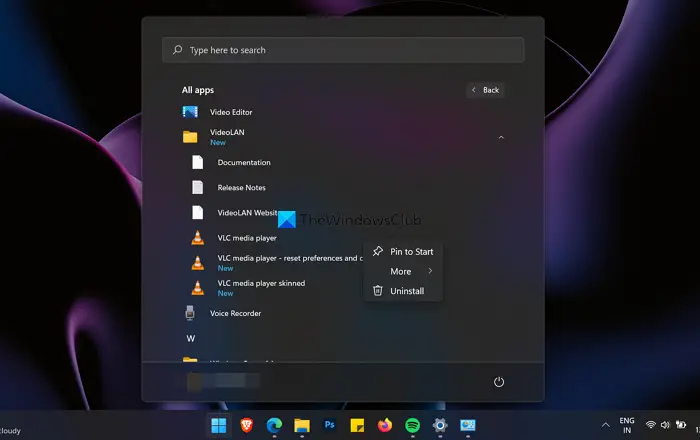Click the VLC media player skinned cone icon
The height and width of the screenshot is (440, 700).
(x=197, y=288)
